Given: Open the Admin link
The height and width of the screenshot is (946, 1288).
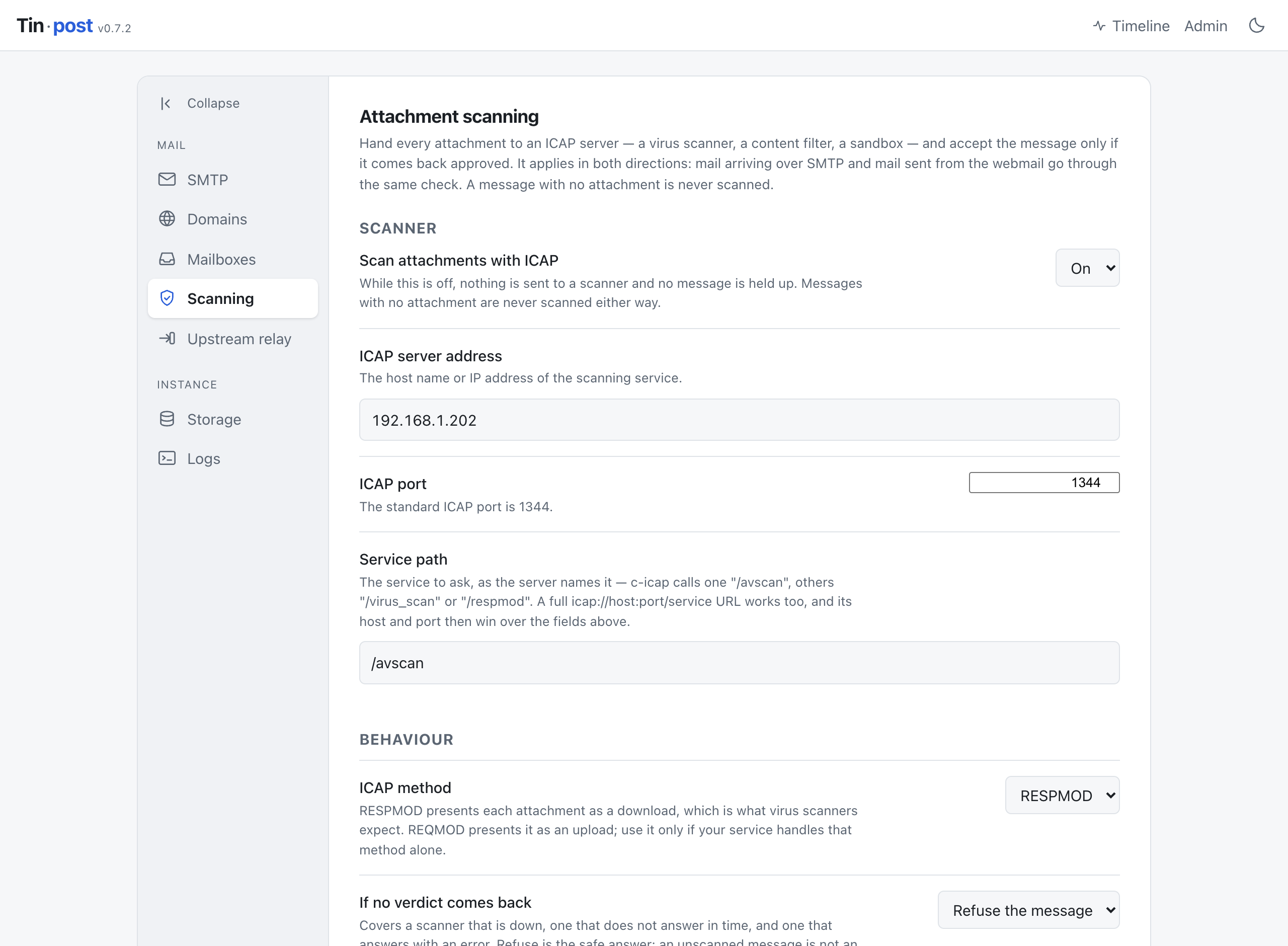Looking at the screenshot, I should tap(1205, 26).
